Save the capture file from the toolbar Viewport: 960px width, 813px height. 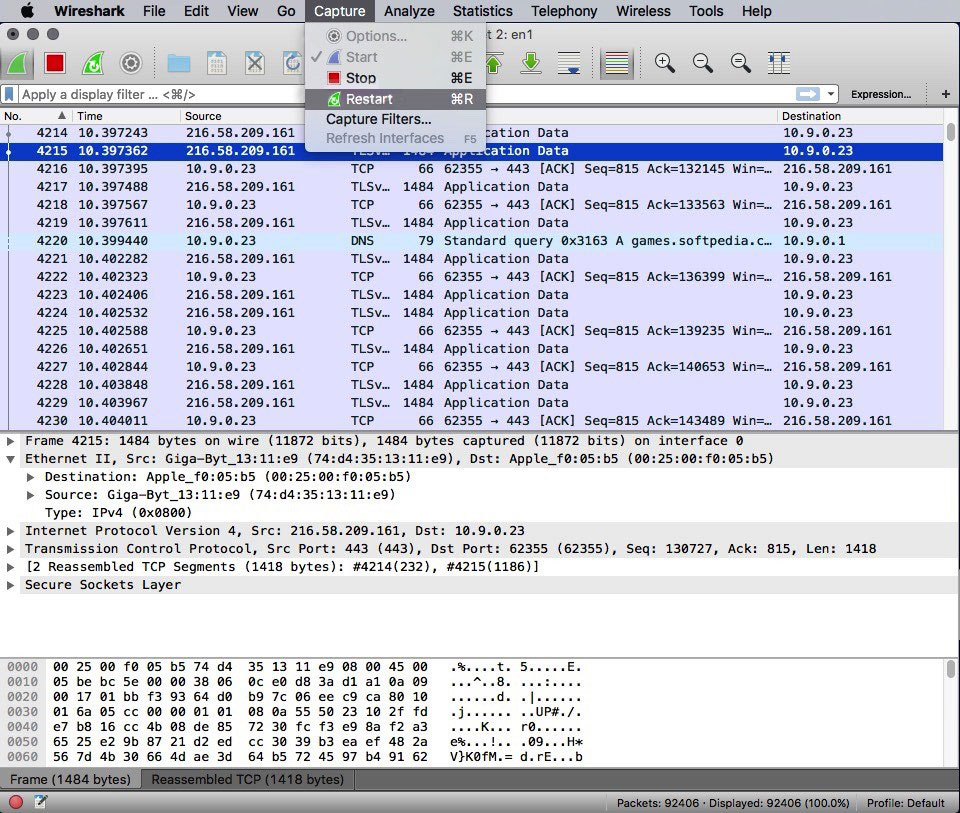tap(217, 63)
